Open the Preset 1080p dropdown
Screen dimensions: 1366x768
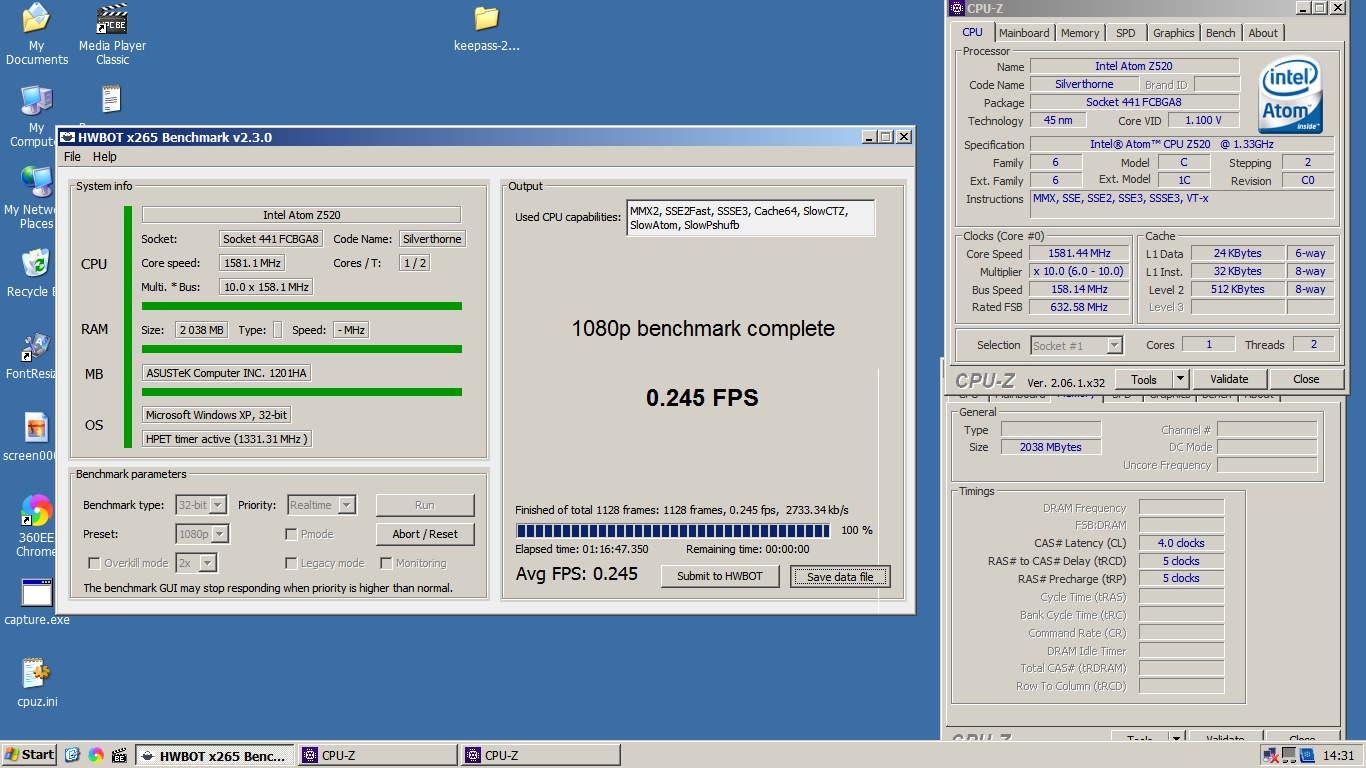pos(203,534)
